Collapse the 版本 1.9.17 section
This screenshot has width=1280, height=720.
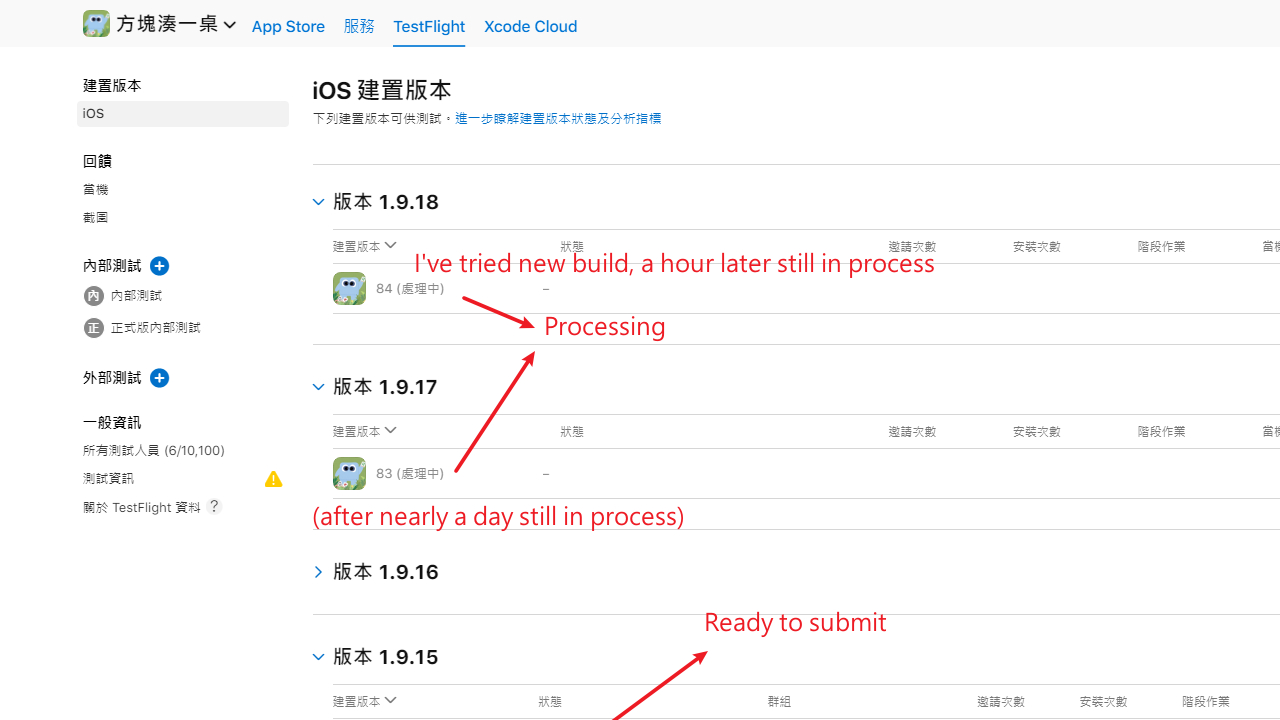[x=319, y=387]
